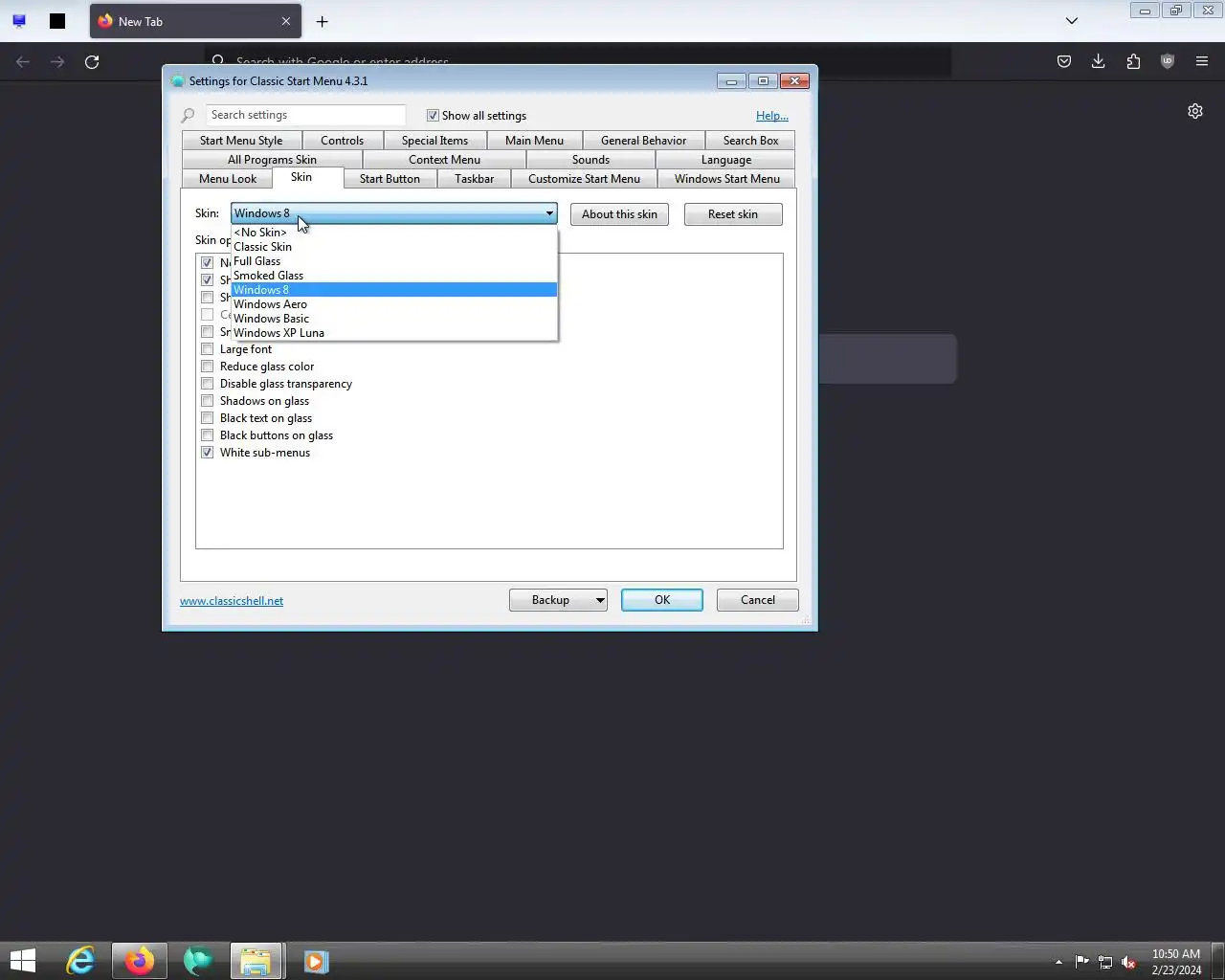Switch to the General Behavior tab
The image size is (1225, 980).
pos(643,141)
